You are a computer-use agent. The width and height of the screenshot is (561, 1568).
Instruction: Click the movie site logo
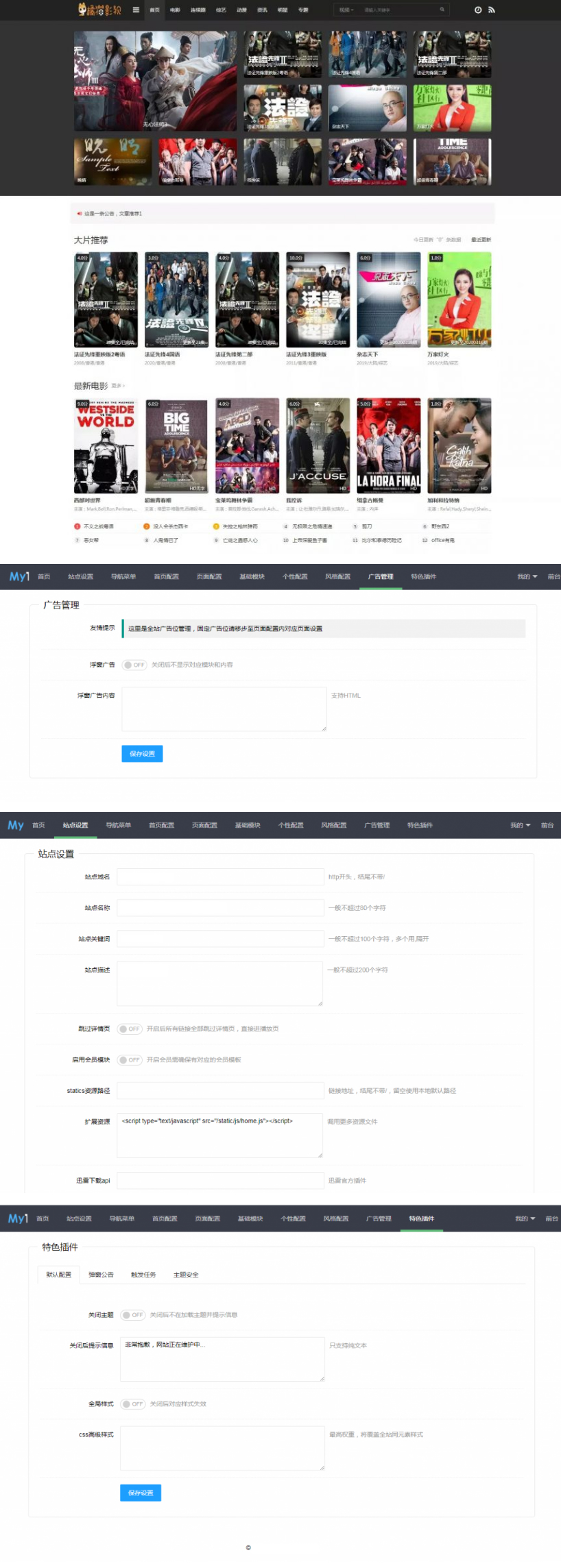tap(99, 10)
